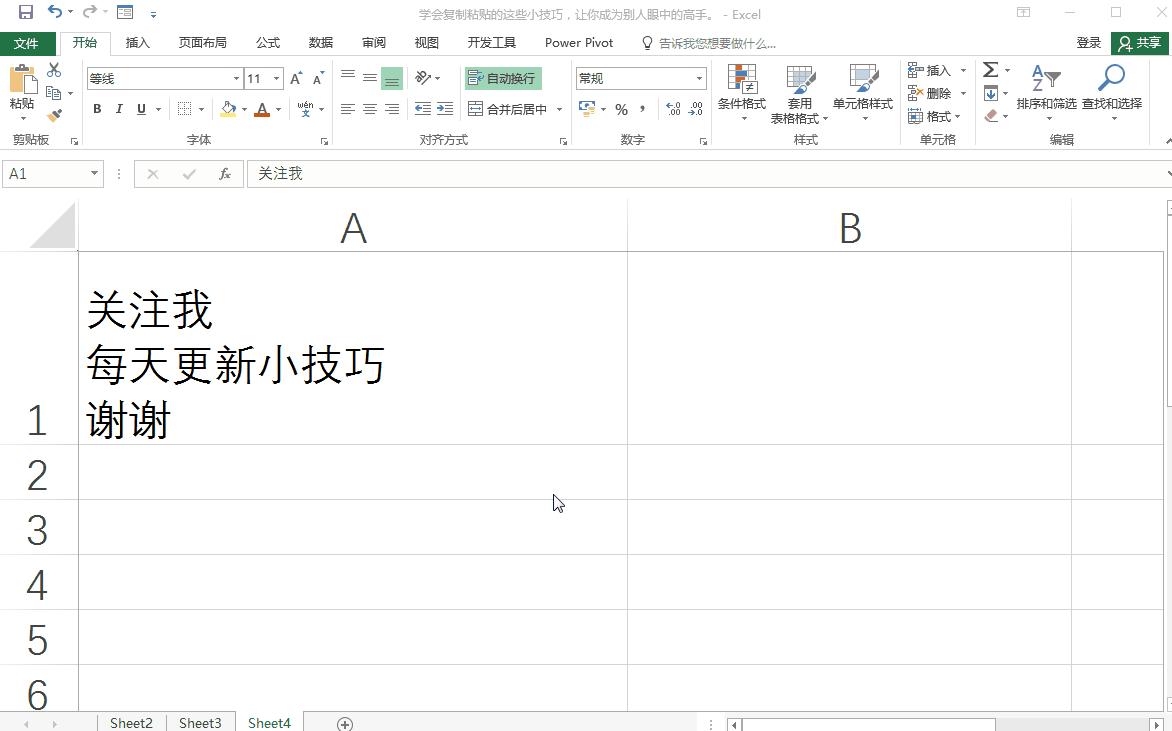Viewport: 1172px width, 731px height.
Task: Click 合并后居中 merge and center
Action: [x=507, y=109]
